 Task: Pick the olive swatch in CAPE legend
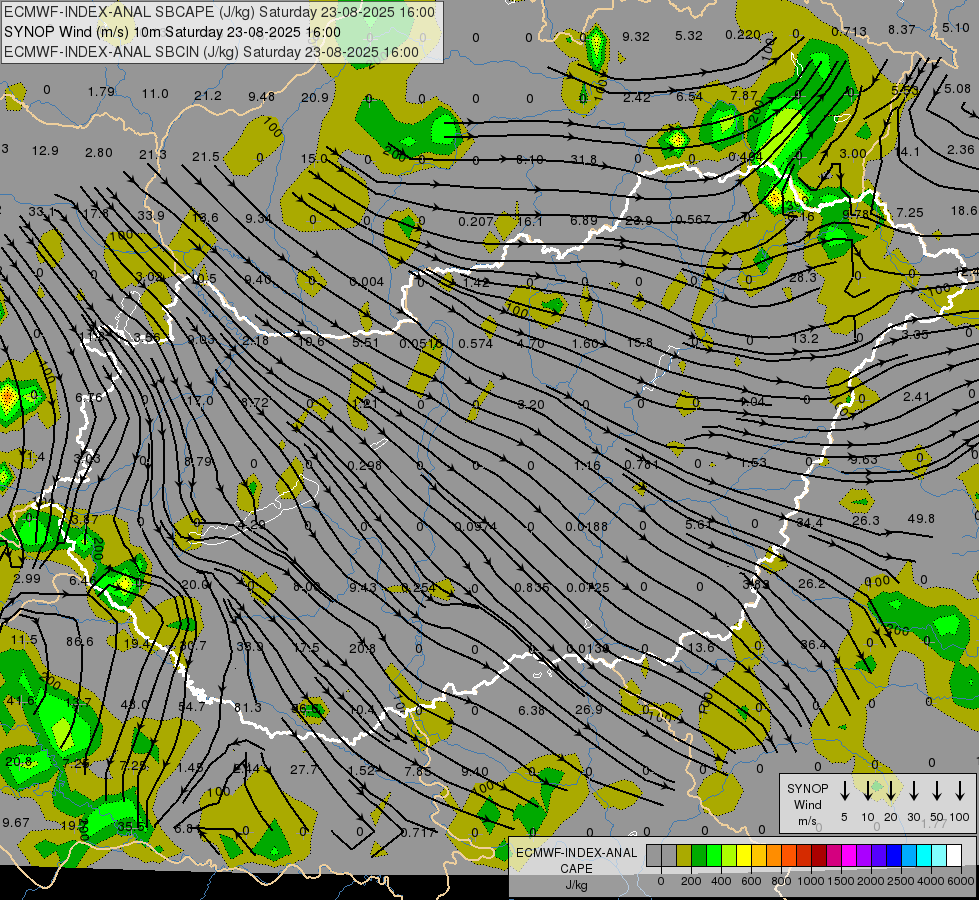(684, 855)
